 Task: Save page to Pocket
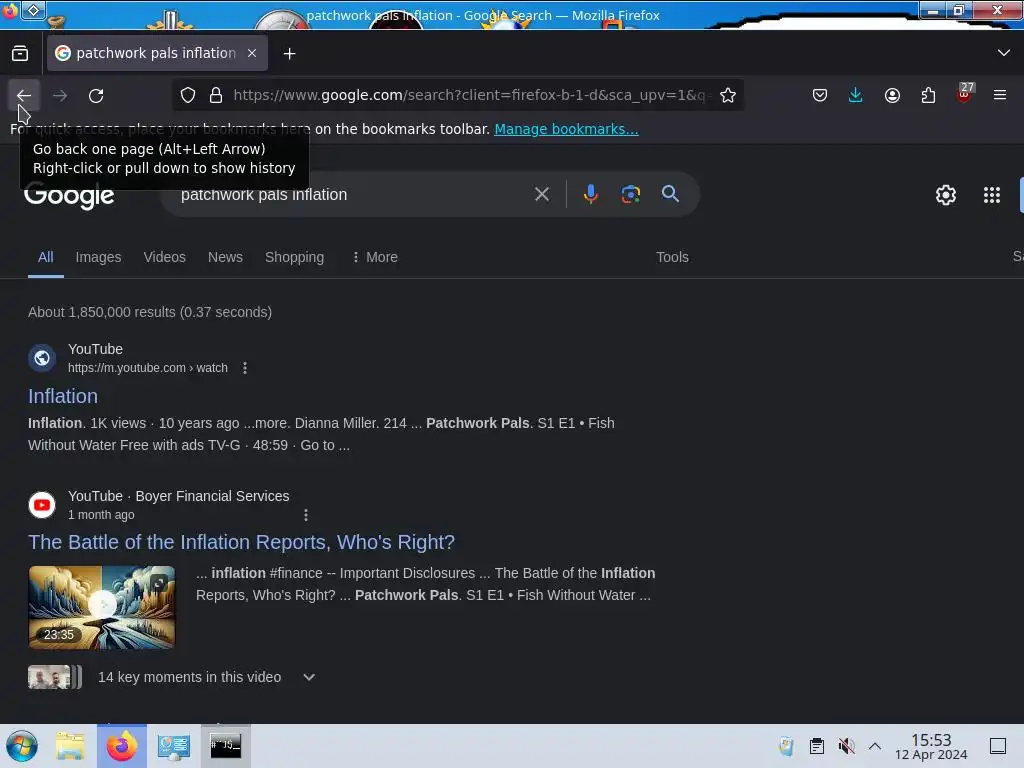tap(820, 95)
